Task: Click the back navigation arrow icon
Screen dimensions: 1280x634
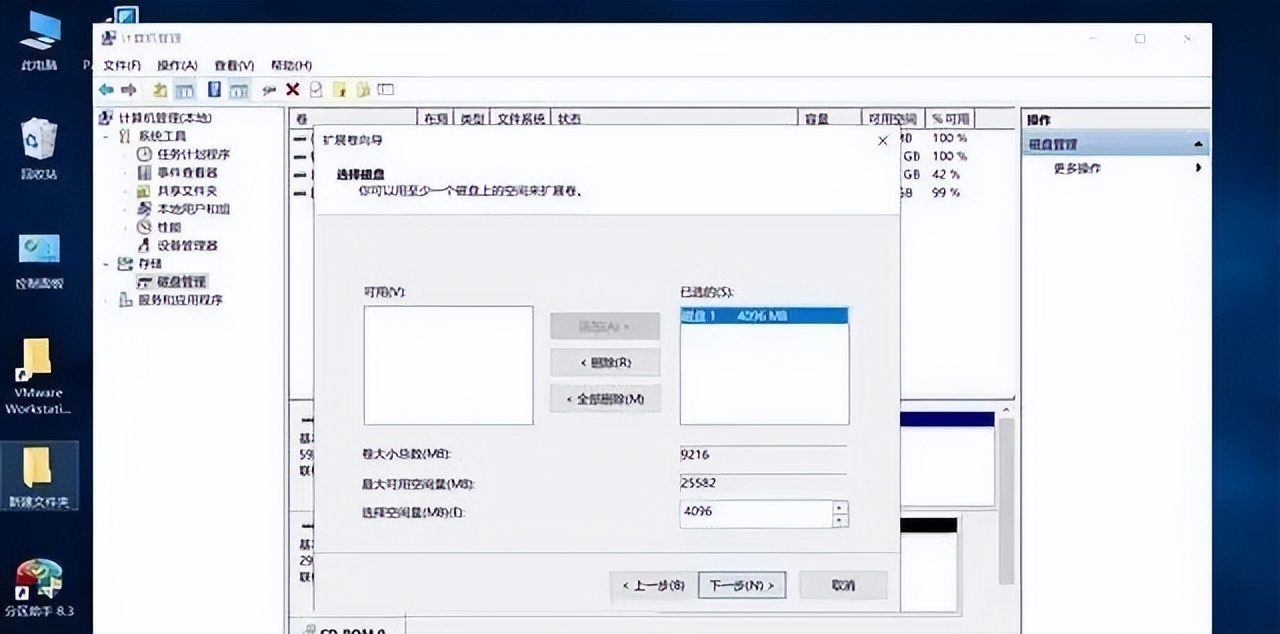Action: point(107,89)
